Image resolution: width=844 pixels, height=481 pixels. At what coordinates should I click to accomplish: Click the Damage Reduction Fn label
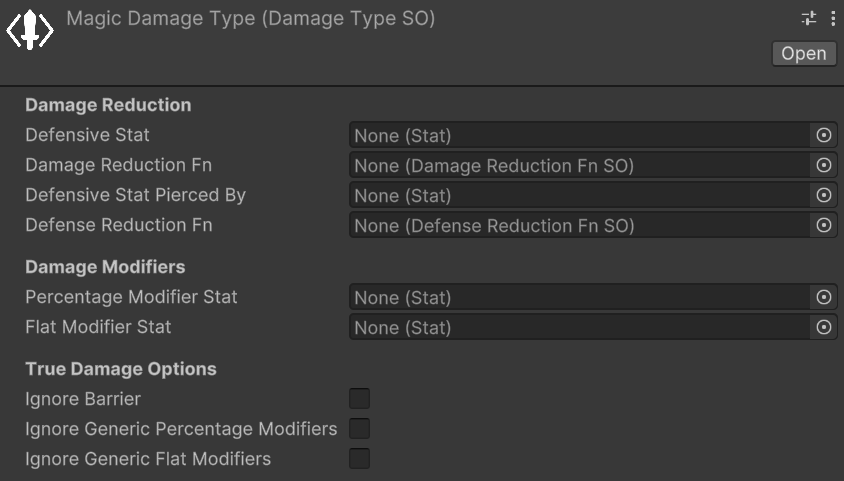(118, 165)
